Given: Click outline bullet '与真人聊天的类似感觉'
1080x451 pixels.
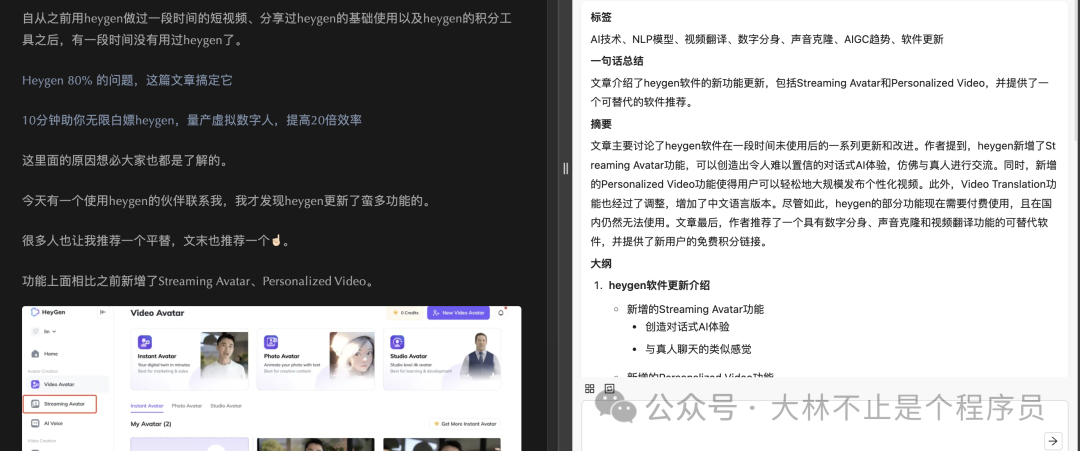Looking at the screenshot, I should click(x=698, y=349).
